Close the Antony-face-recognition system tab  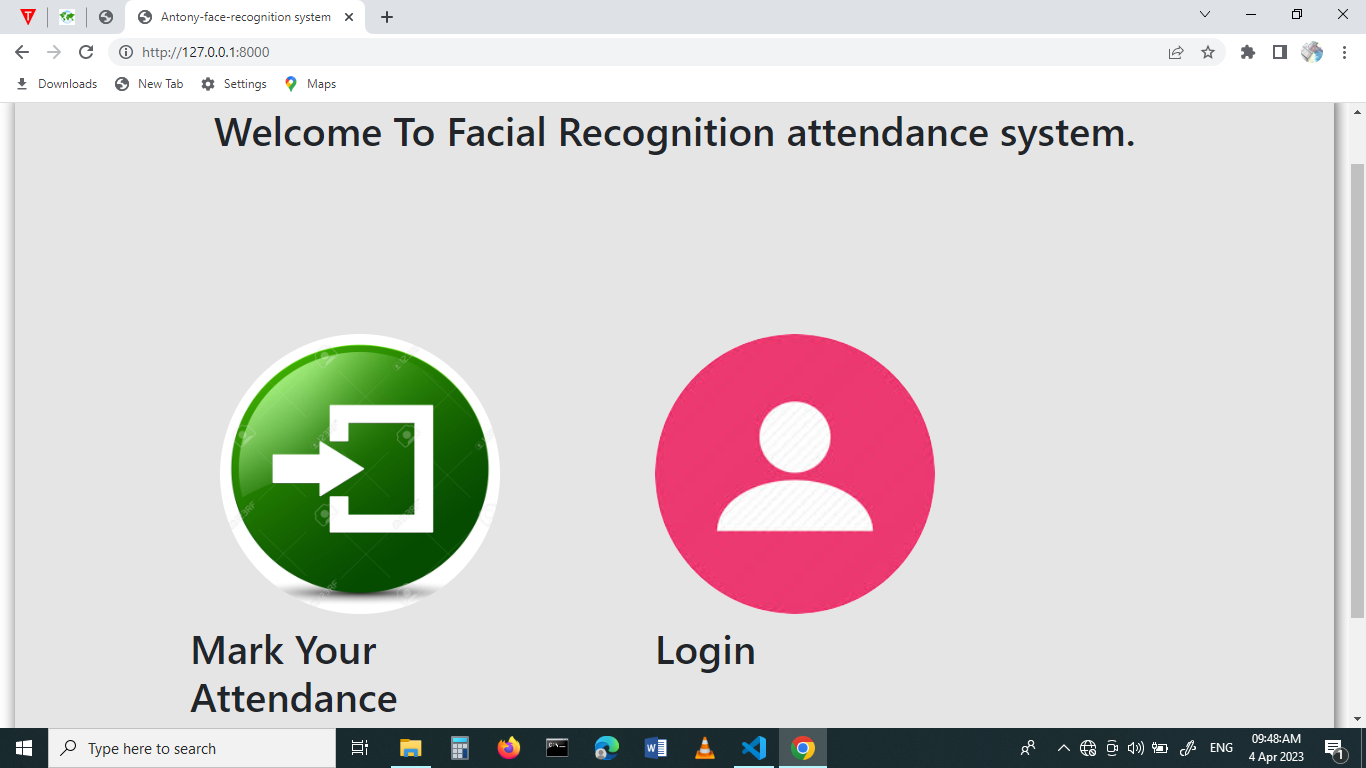[349, 17]
